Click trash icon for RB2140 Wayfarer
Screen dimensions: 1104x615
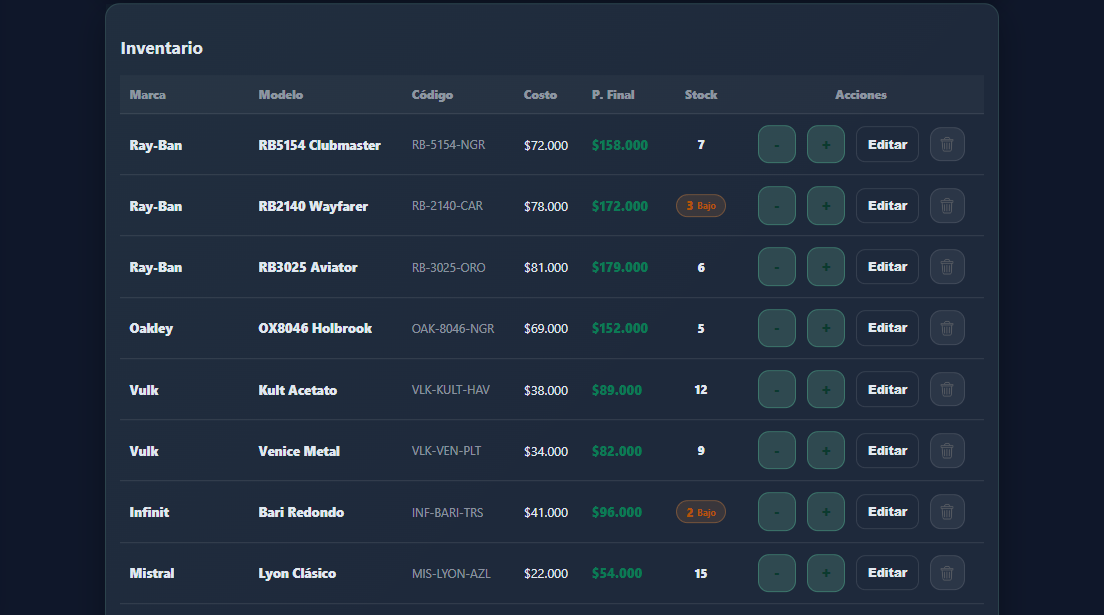tap(947, 206)
